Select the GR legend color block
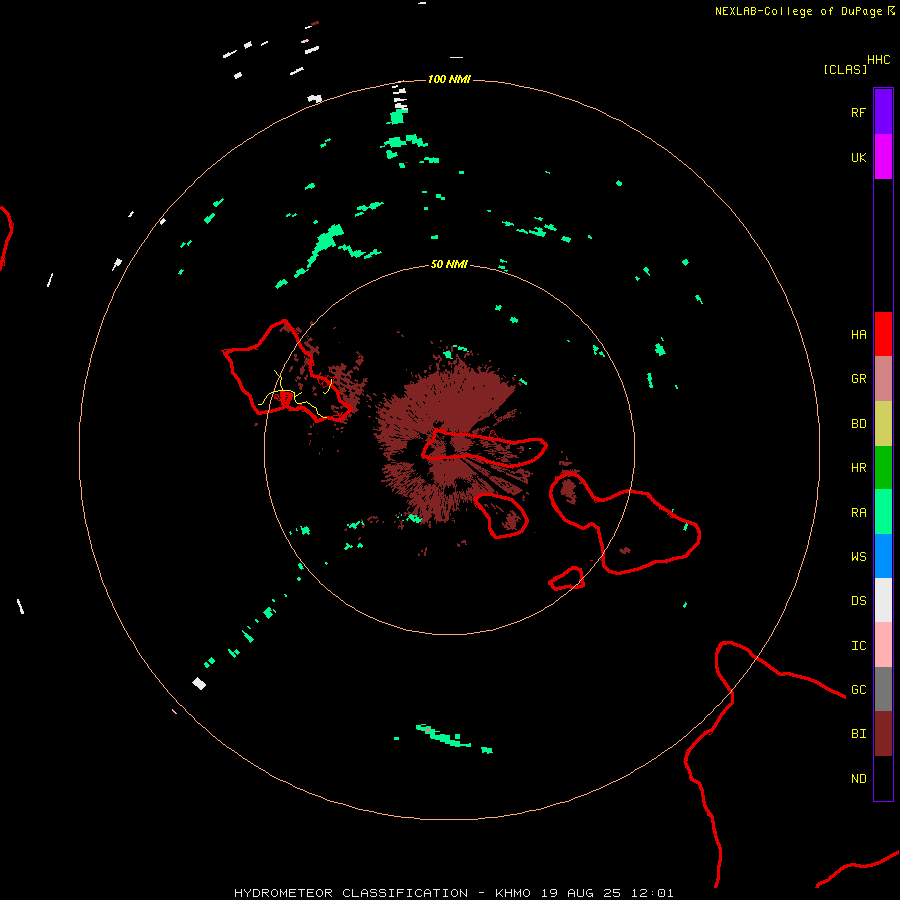This screenshot has width=900, height=900. 883,379
